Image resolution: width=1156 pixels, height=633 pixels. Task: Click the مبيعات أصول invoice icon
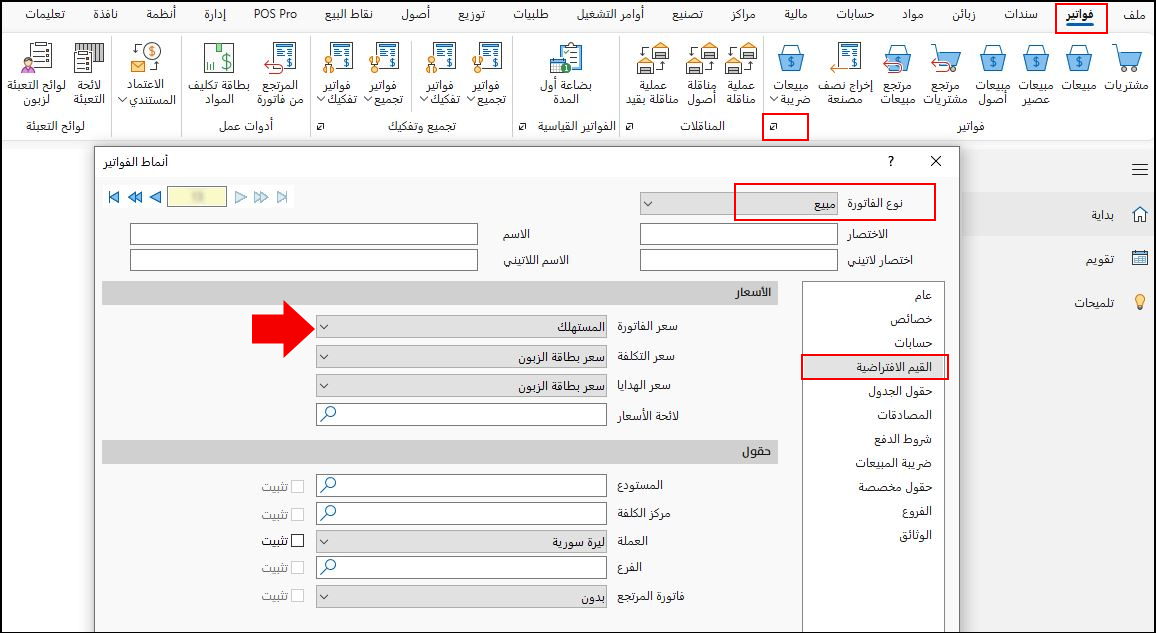[x=991, y=62]
